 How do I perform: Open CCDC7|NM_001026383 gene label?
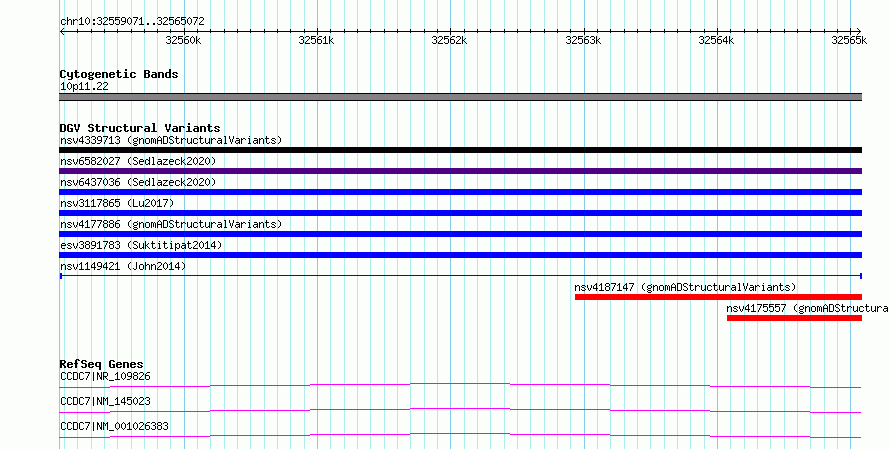[114, 426]
